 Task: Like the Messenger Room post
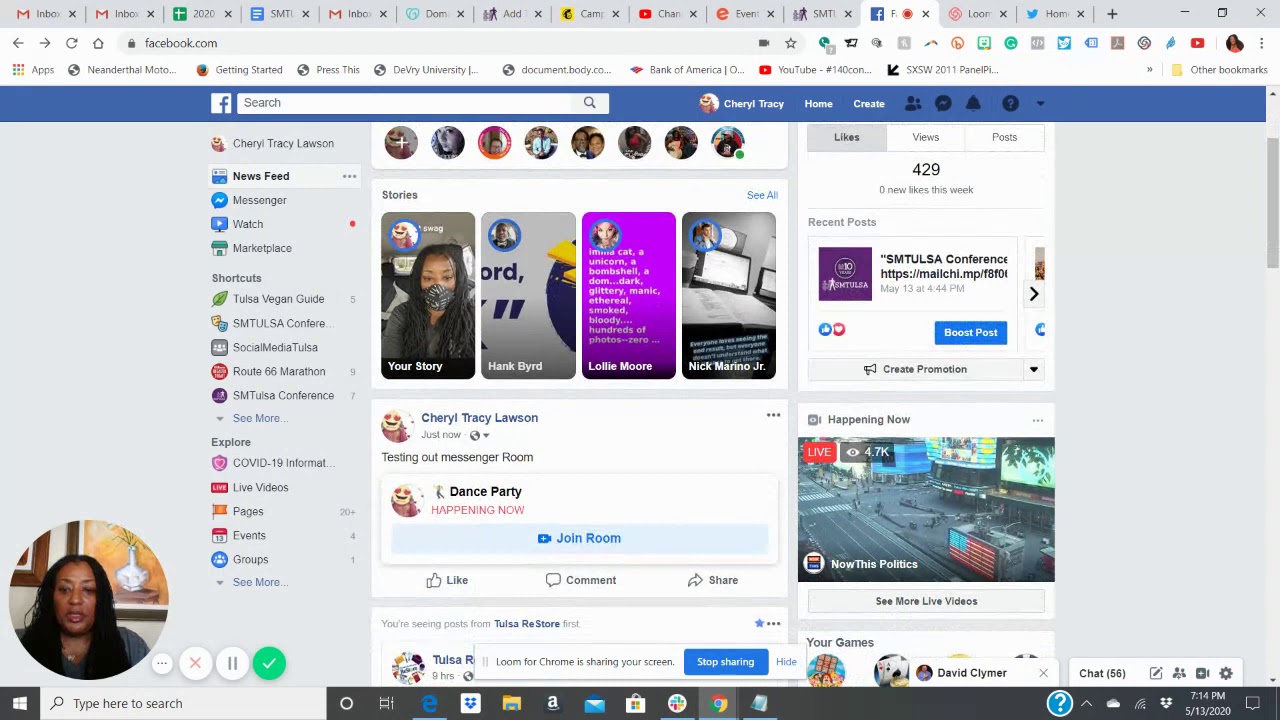point(447,580)
